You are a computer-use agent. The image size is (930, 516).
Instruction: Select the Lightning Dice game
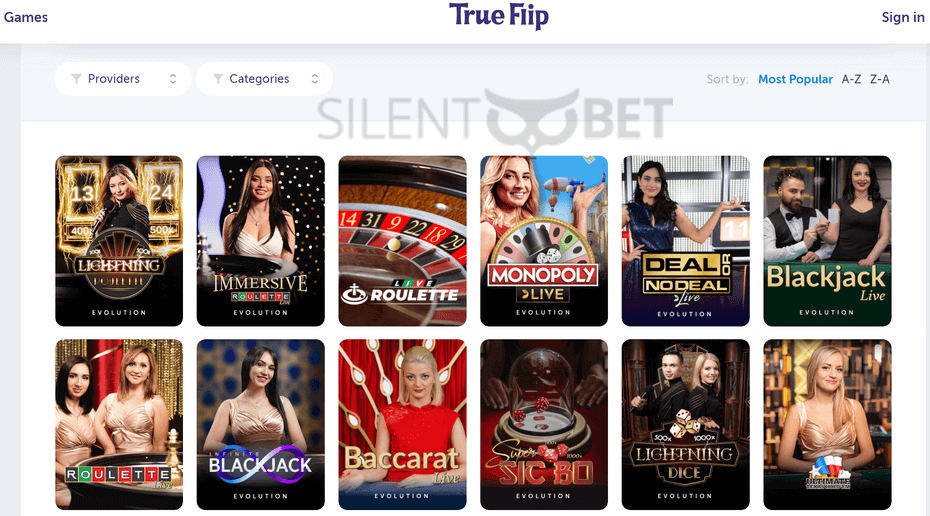click(686, 425)
